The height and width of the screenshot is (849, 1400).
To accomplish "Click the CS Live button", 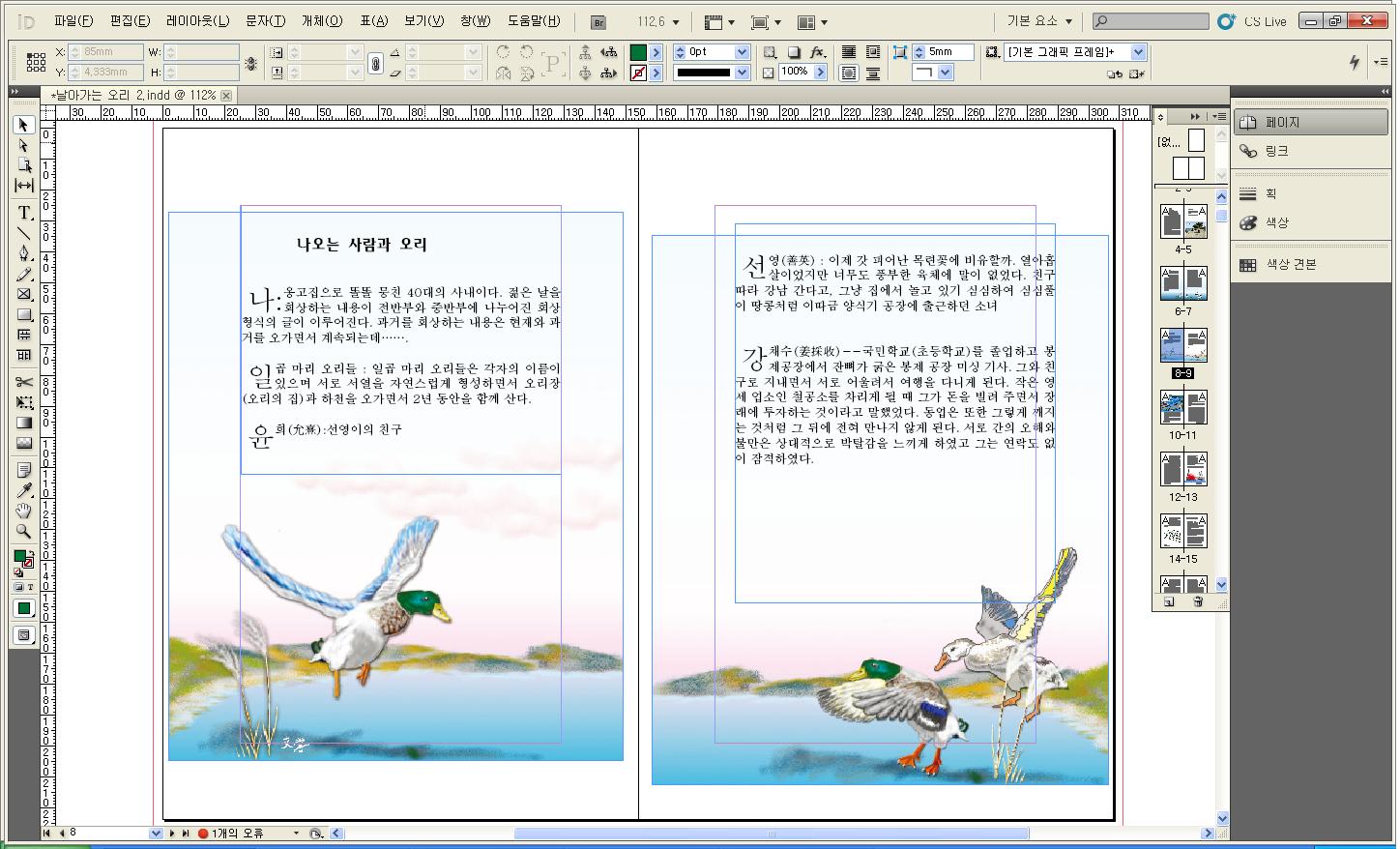I will pos(1252,21).
